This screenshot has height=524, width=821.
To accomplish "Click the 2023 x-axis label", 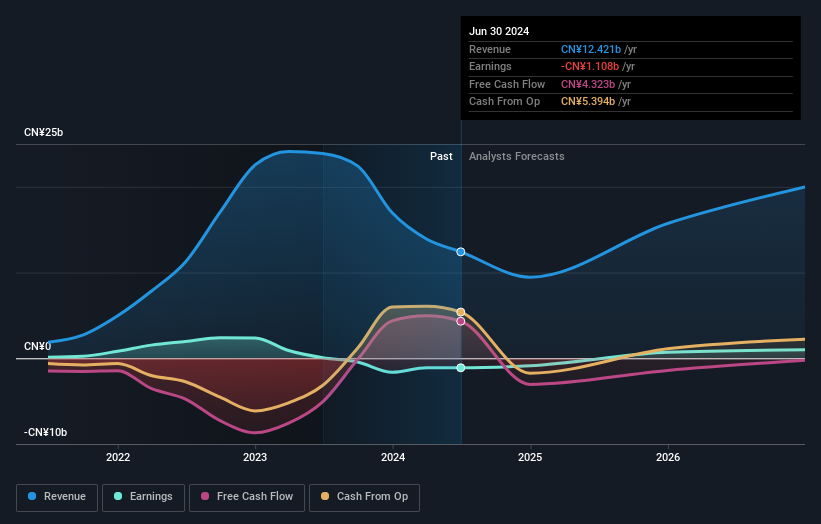I will pos(255,457).
